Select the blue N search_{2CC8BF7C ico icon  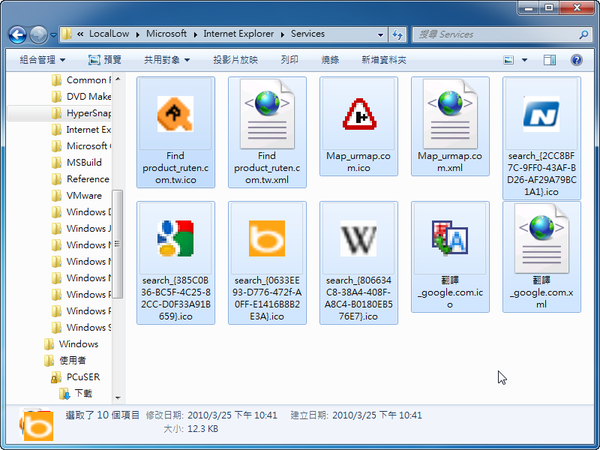tap(541, 114)
